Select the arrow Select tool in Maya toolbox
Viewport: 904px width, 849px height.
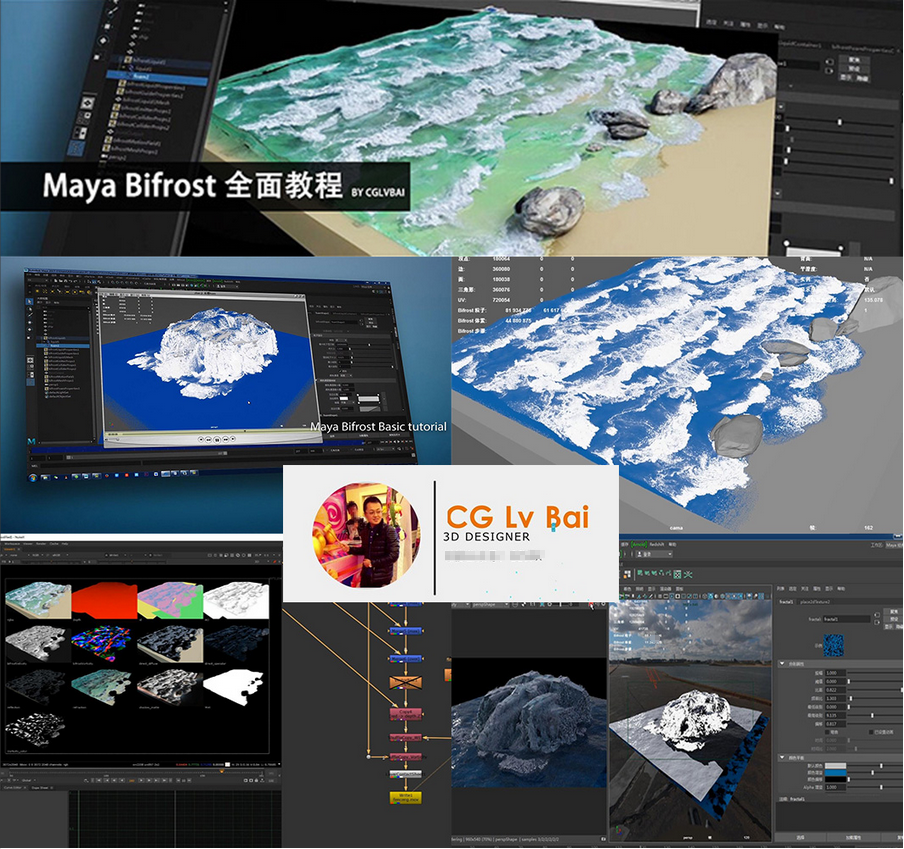(29, 301)
